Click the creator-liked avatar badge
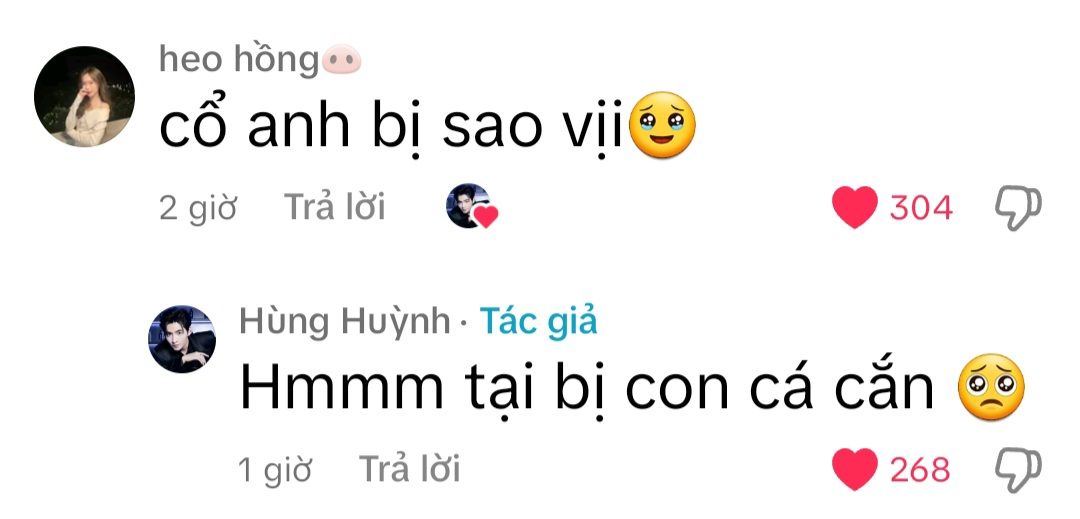 click(472, 206)
